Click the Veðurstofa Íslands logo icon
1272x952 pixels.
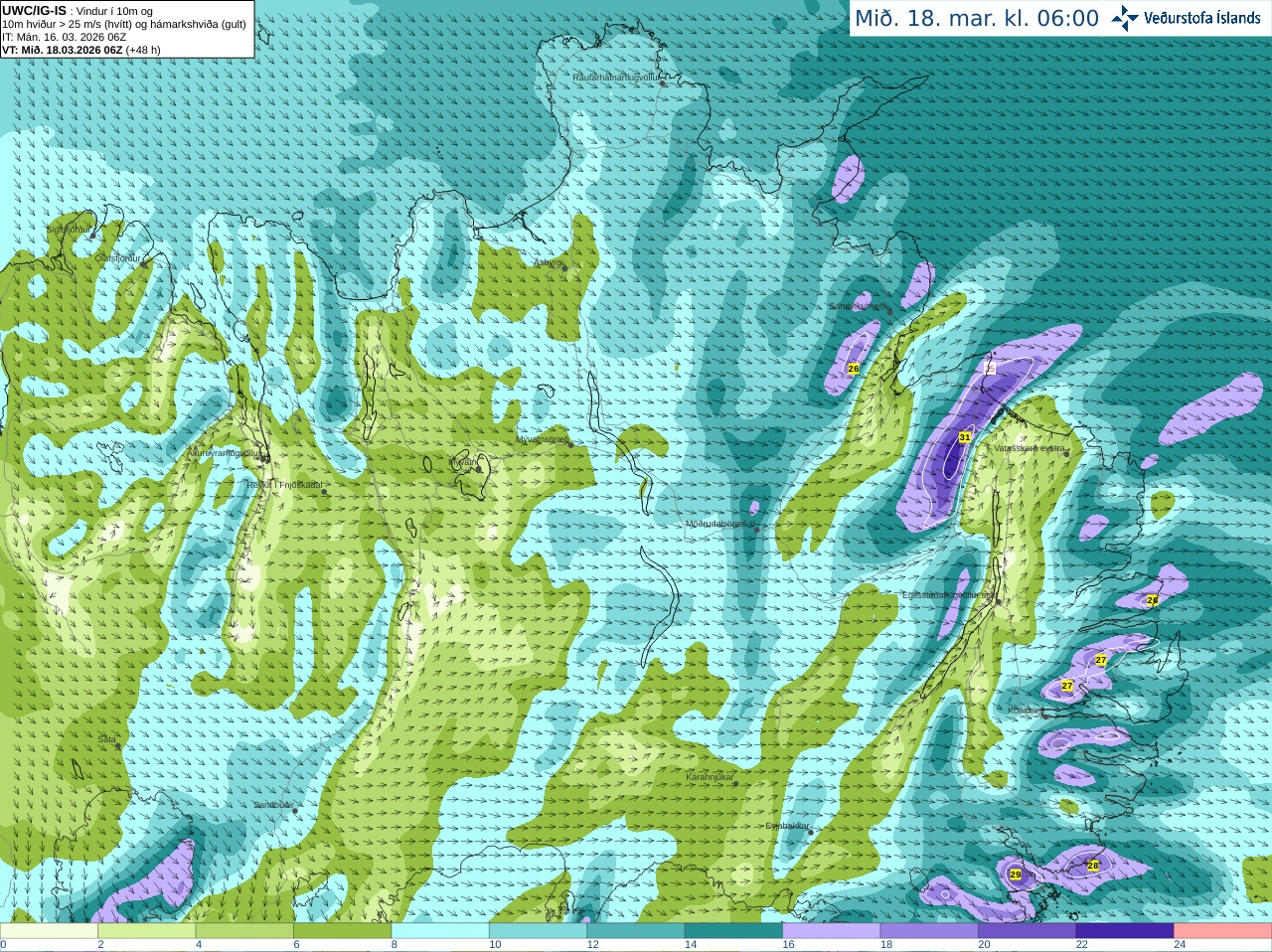1124,18
